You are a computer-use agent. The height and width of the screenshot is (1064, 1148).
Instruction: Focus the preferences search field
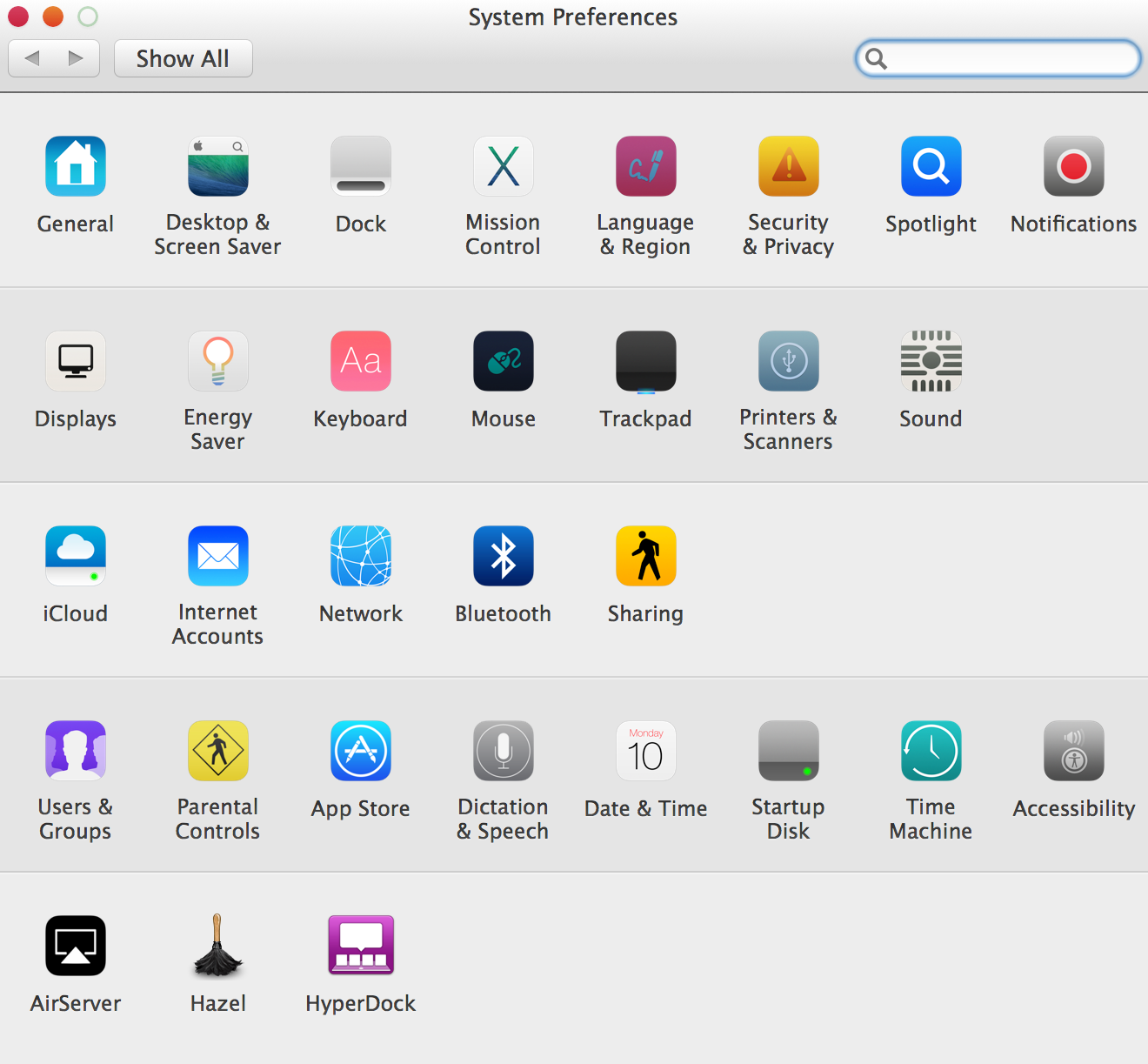tap(998, 58)
